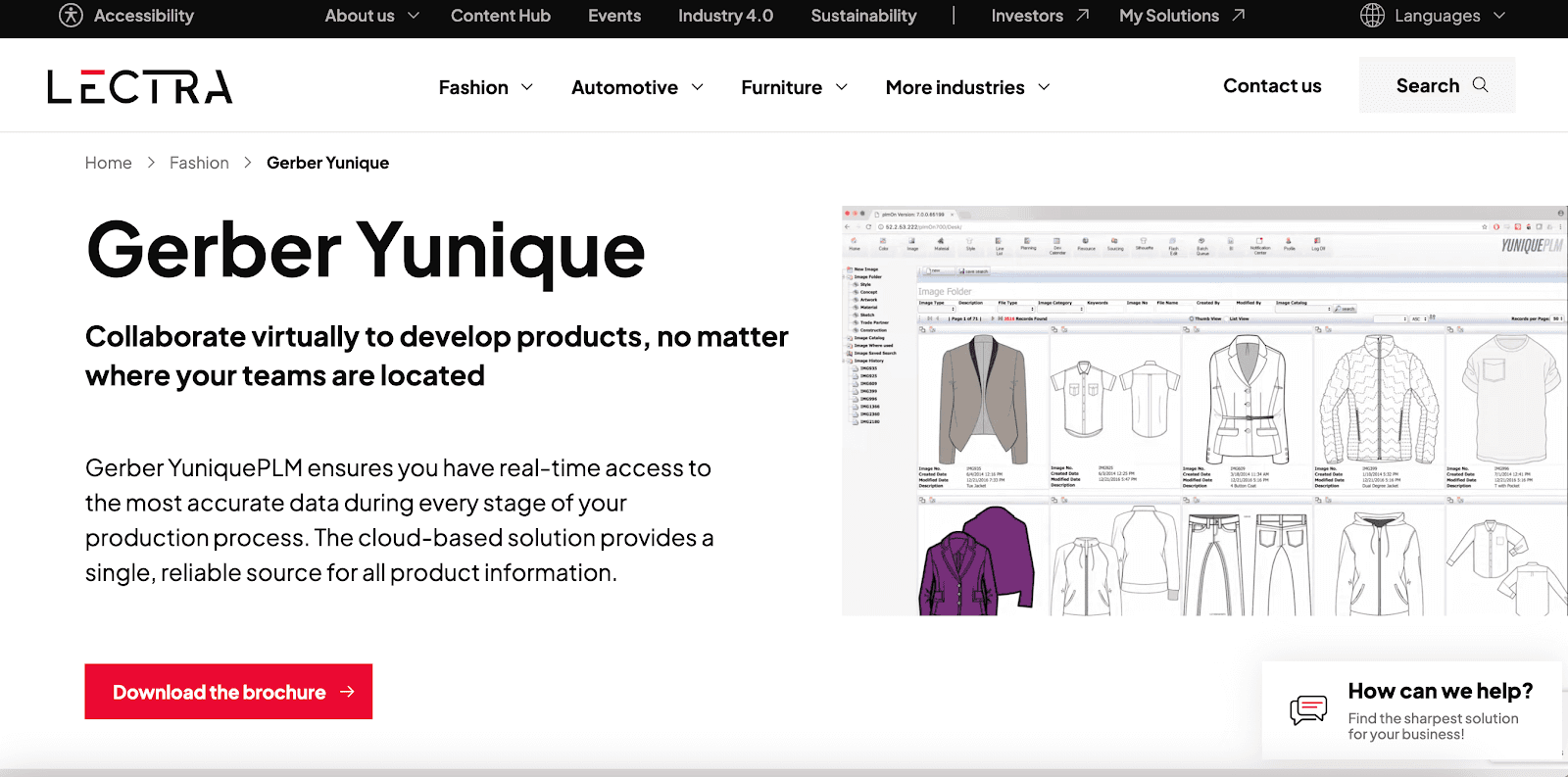Image resolution: width=1568 pixels, height=777 pixels.
Task: Open the Events page
Action: (613, 16)
